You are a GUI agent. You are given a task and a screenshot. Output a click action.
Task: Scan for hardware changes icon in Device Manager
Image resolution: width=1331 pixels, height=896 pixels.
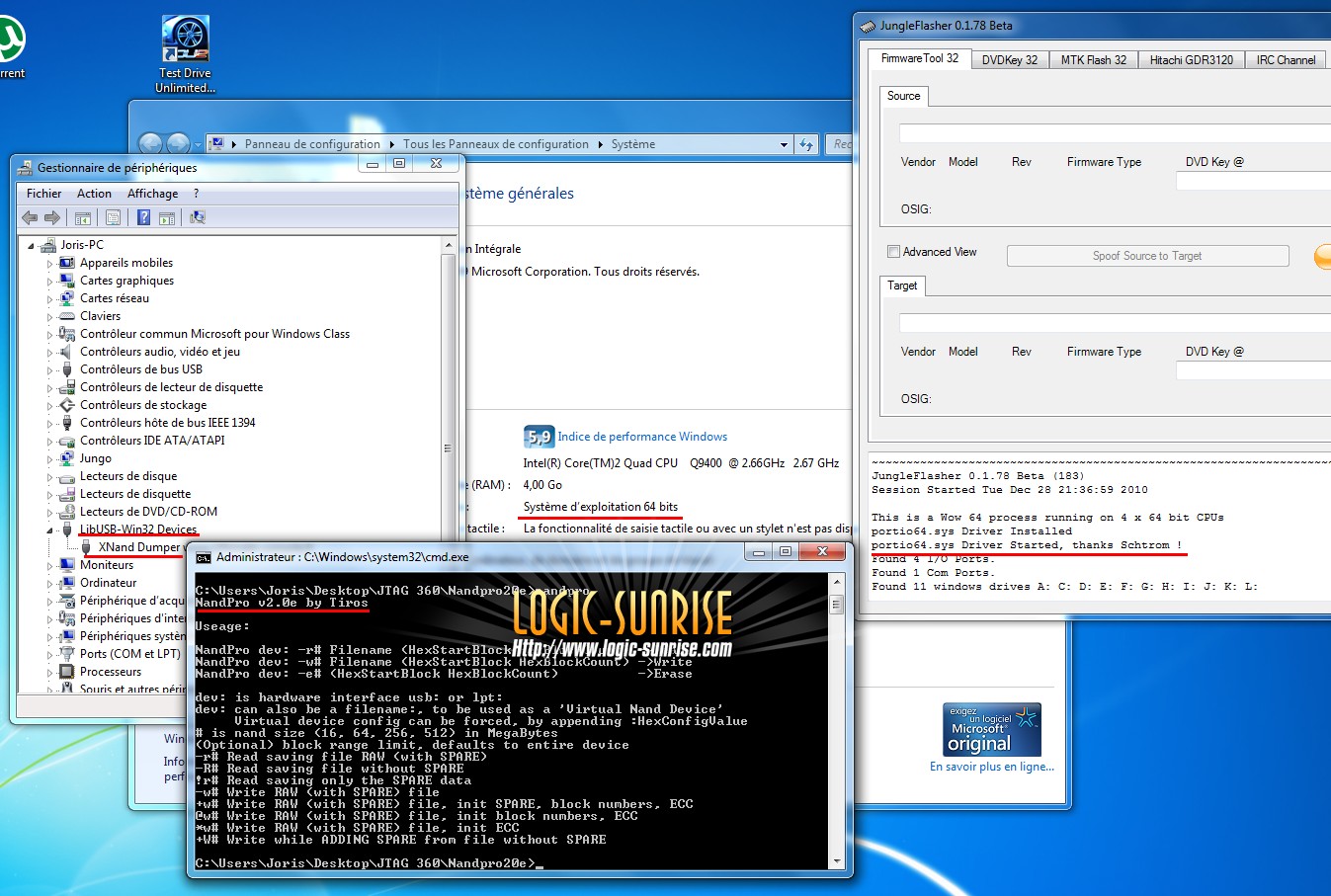198,217
